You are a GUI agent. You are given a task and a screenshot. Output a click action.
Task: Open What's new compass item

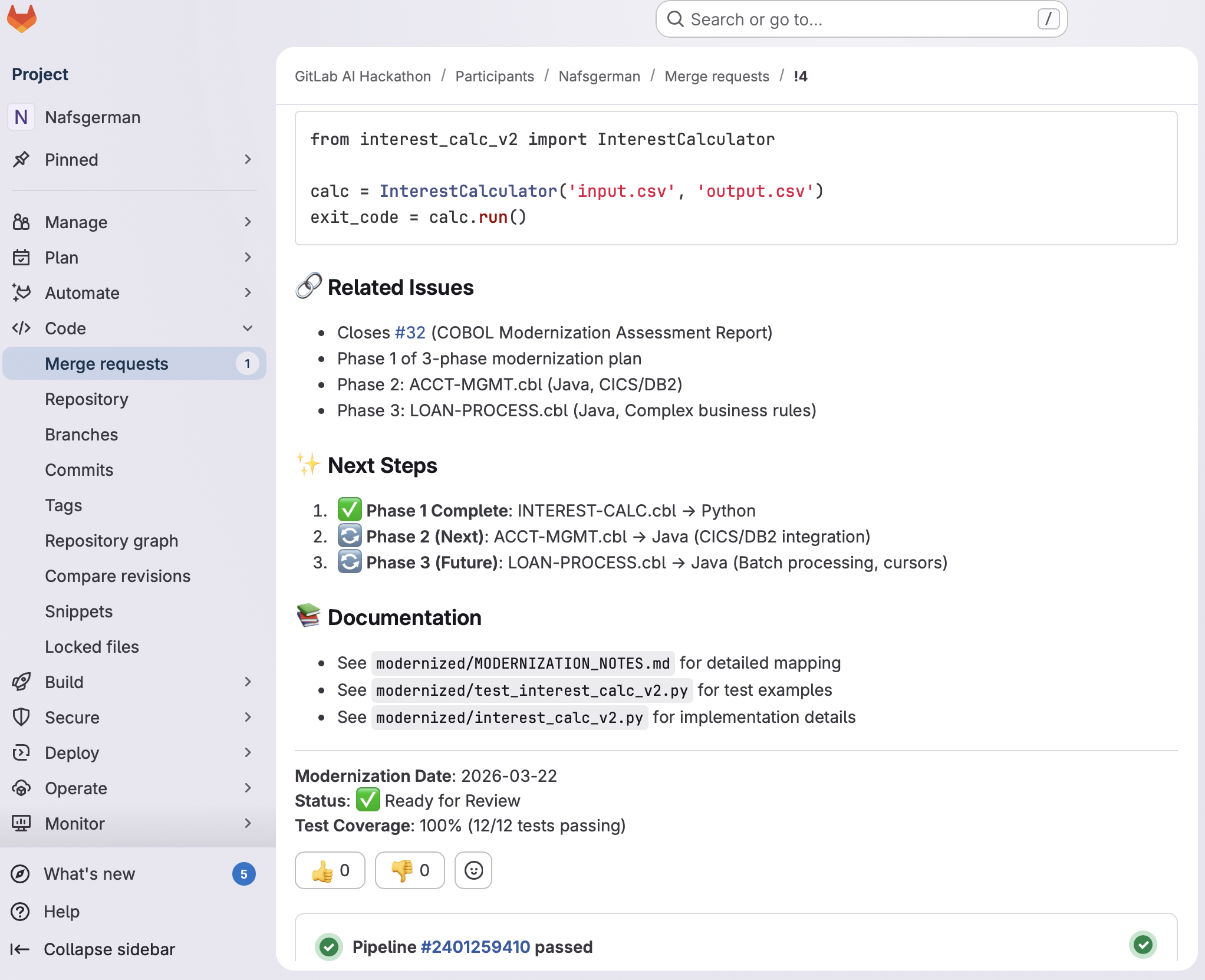pyautogui.click(x=21, y=874)
